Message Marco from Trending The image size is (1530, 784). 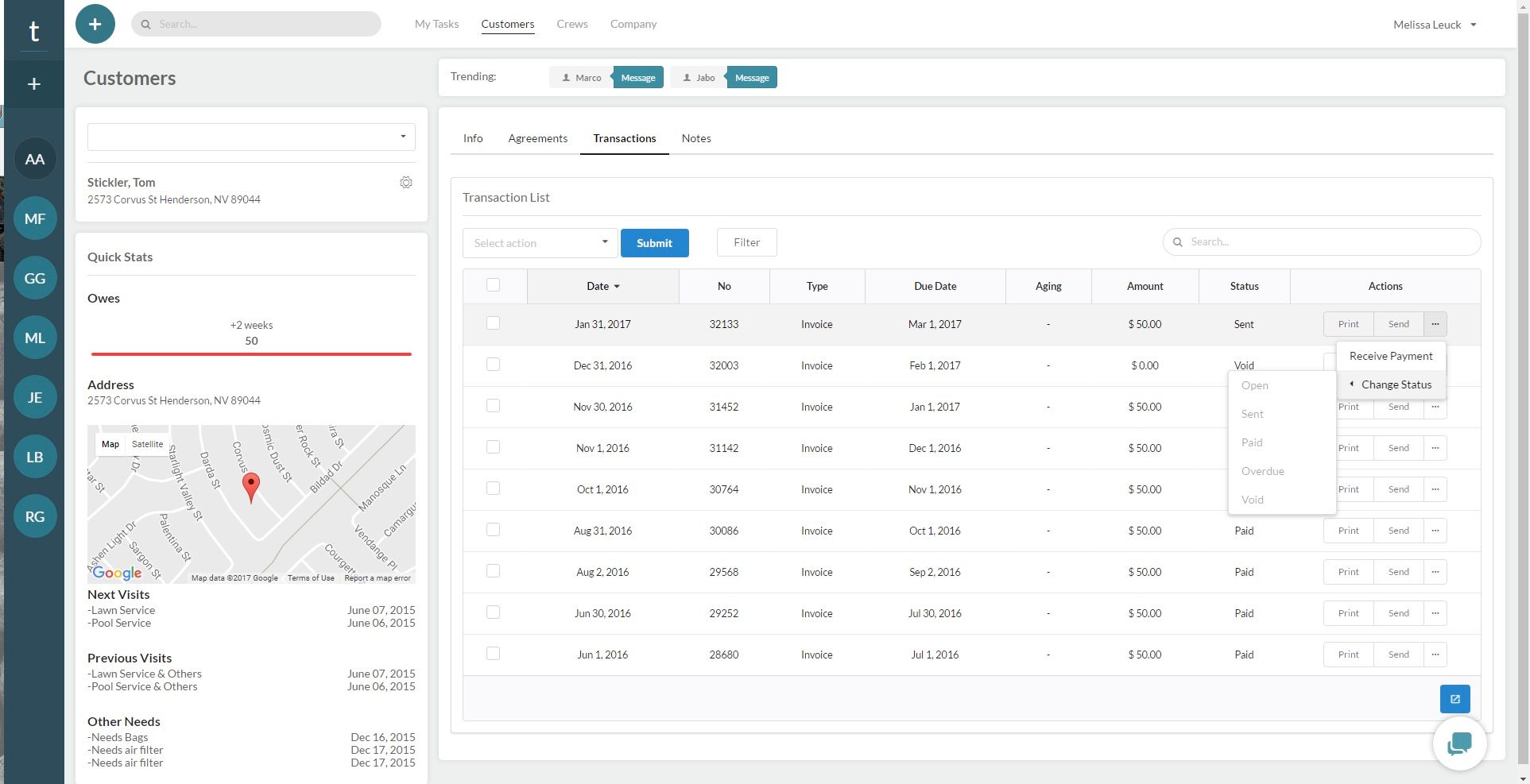637,78
